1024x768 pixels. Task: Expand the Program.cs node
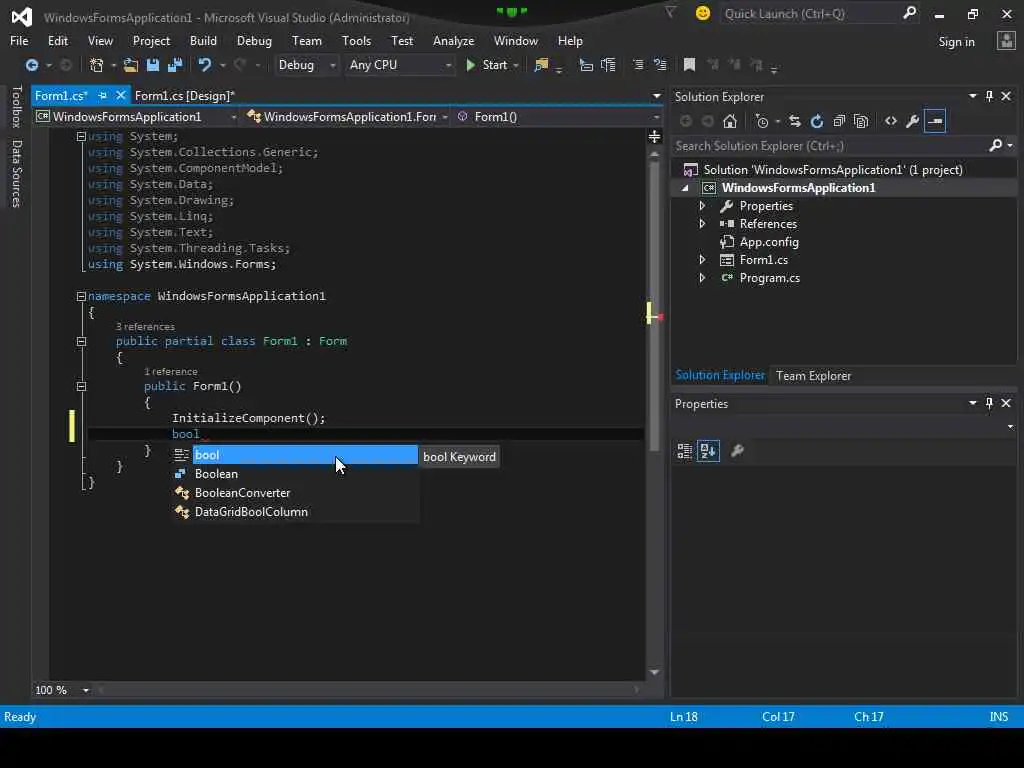tap(702, 278)
